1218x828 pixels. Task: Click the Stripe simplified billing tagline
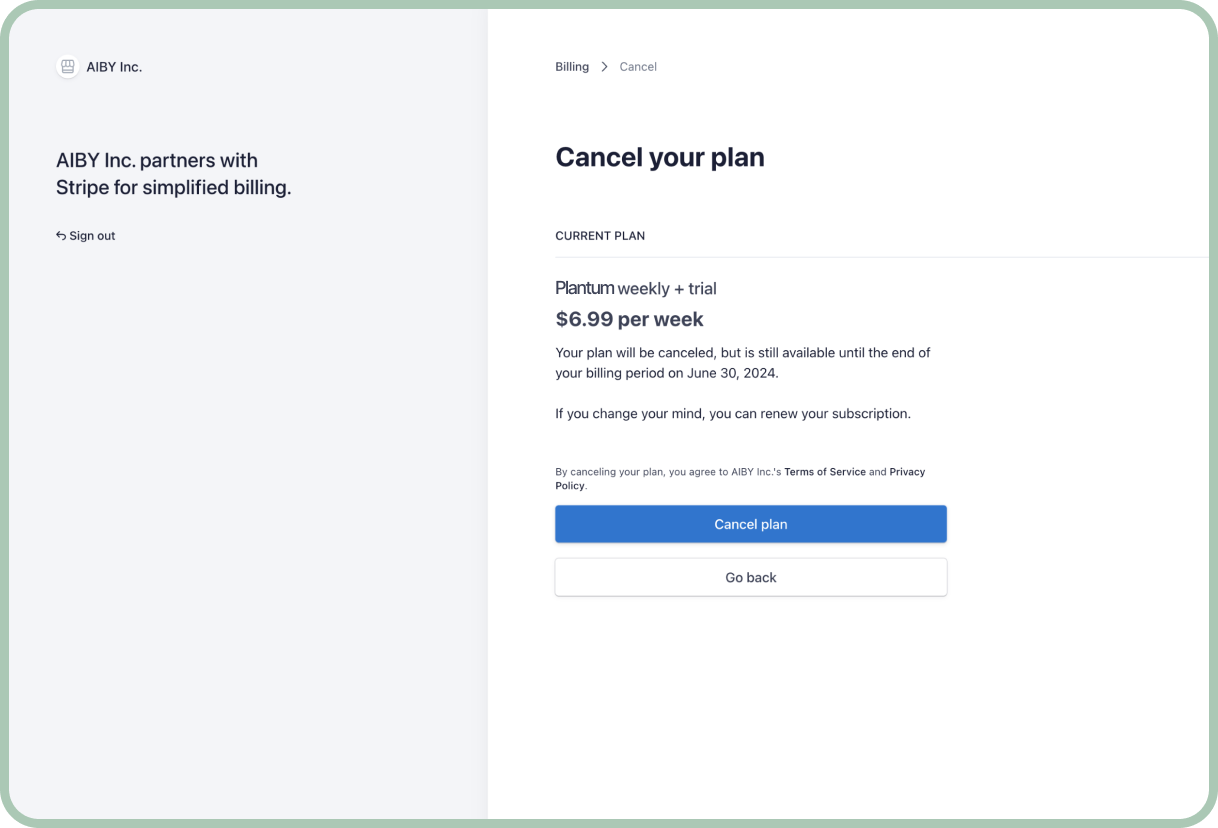[x=173, y=174]
